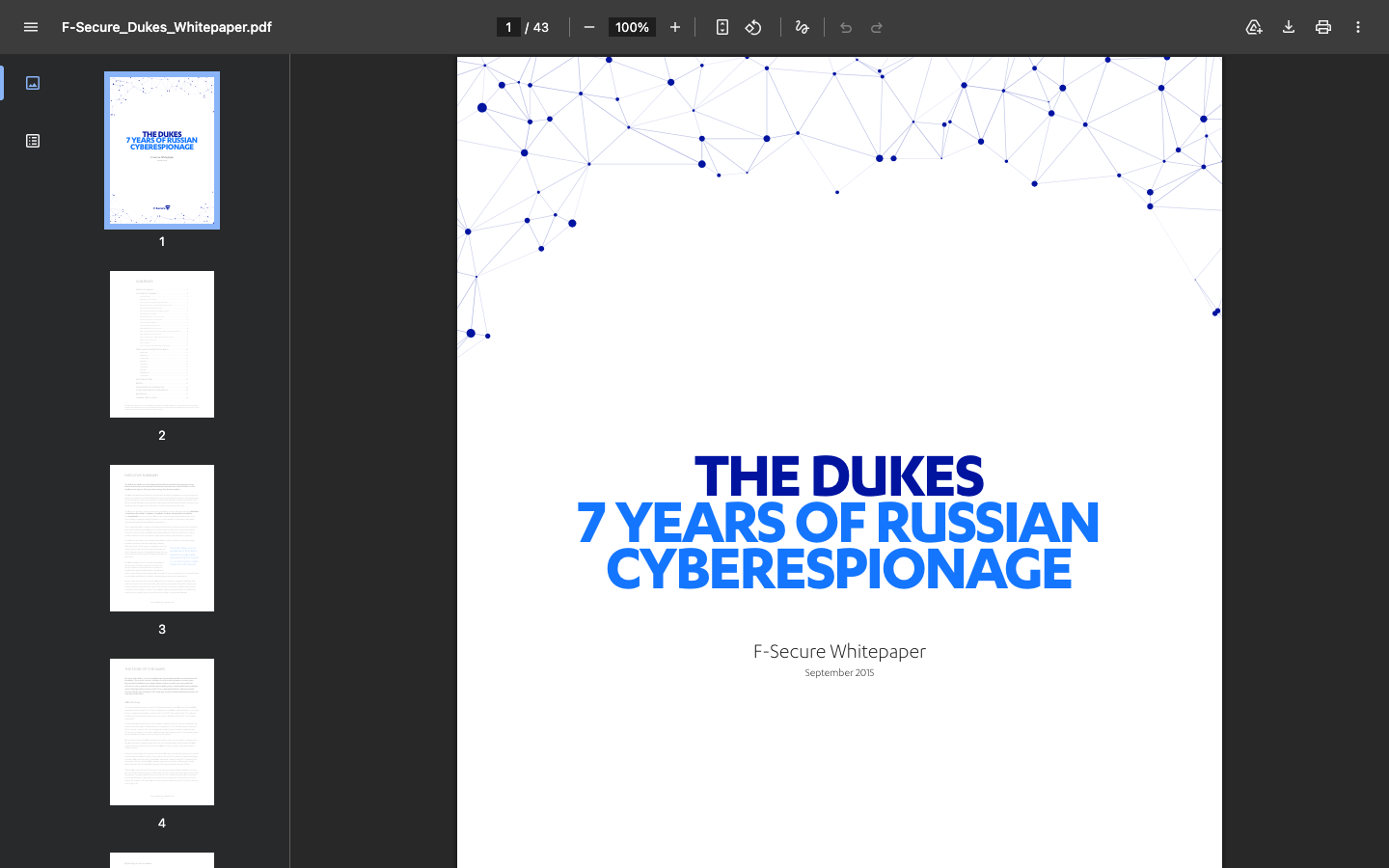
Task: Enable the annotation drawing tool
Action: (x=802, y=27)
